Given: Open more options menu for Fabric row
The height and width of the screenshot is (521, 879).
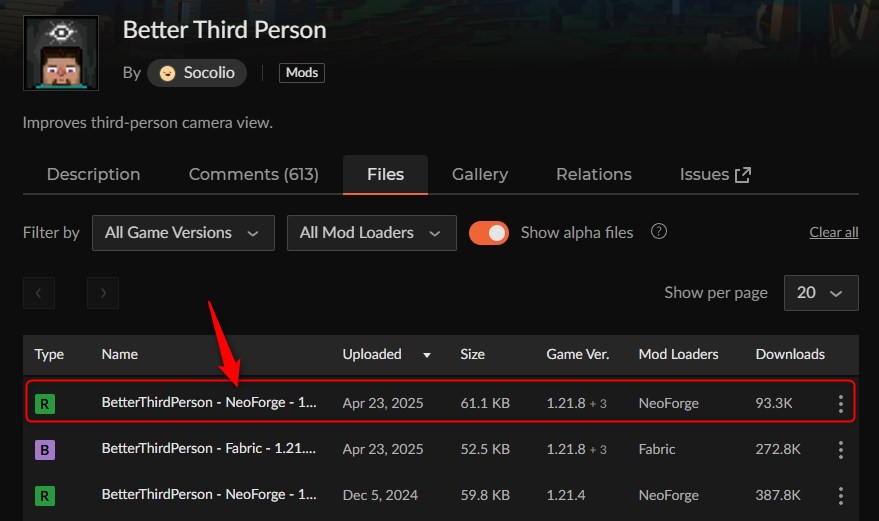Looking at the screenshot, I should point(840,449).
